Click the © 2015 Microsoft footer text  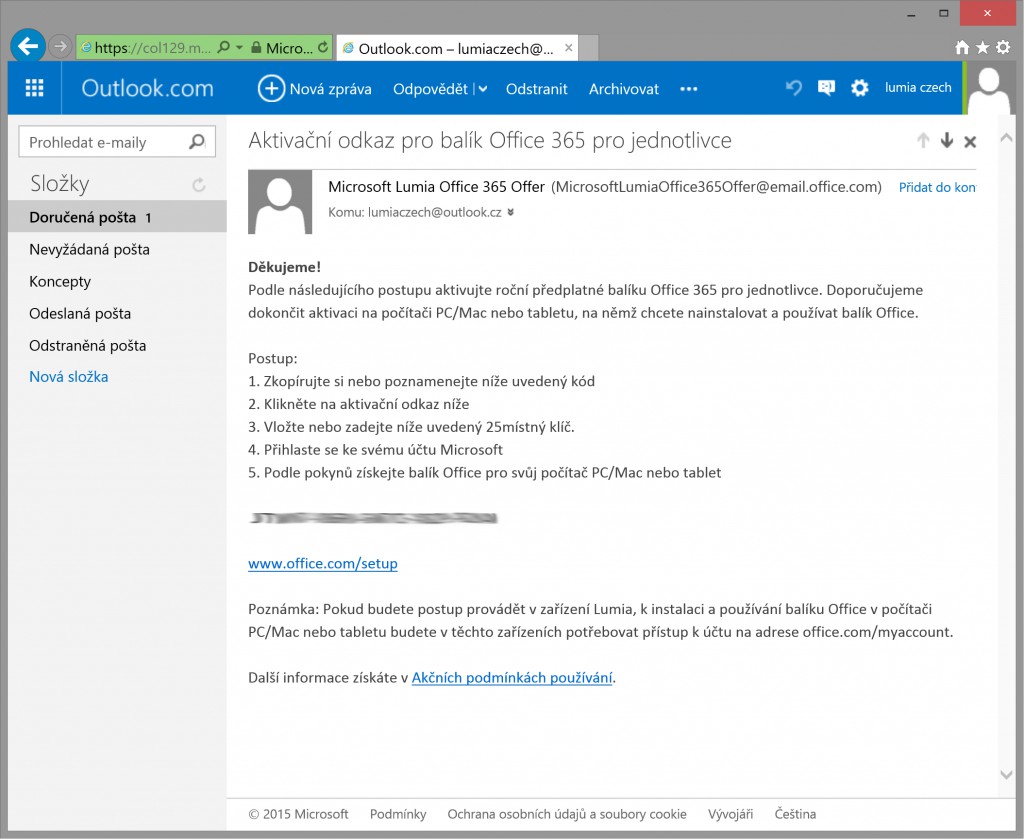298,814
